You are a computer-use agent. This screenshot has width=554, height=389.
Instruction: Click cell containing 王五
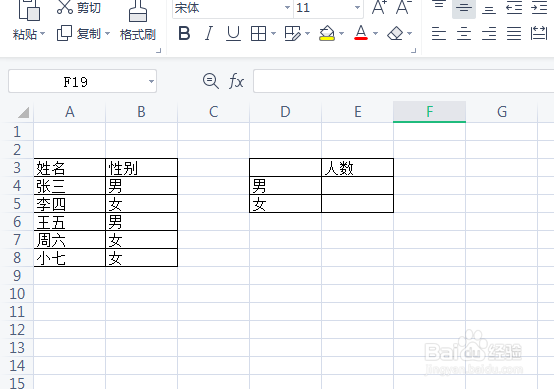70,222
